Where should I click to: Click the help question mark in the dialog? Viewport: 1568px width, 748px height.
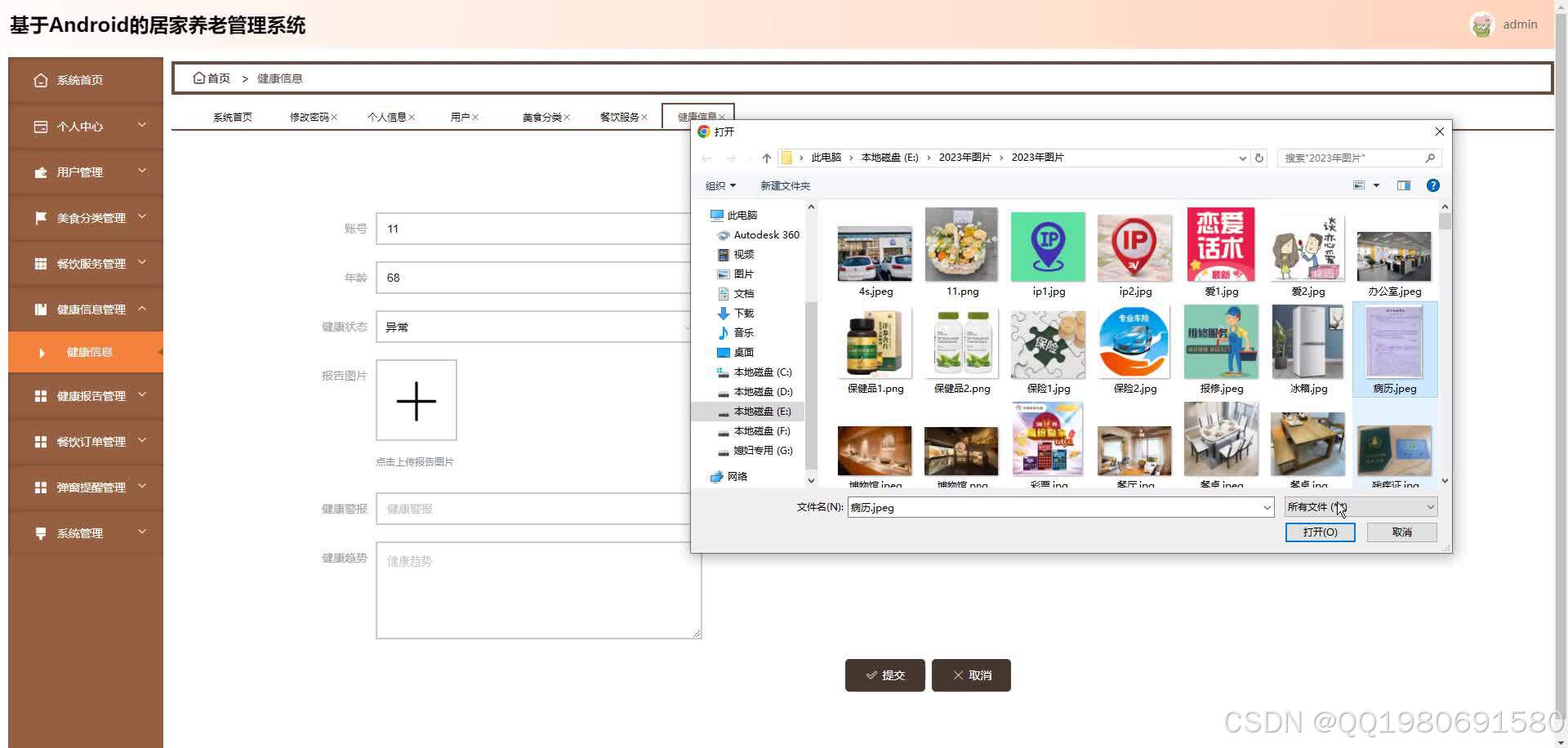[x=1432, y=185]
